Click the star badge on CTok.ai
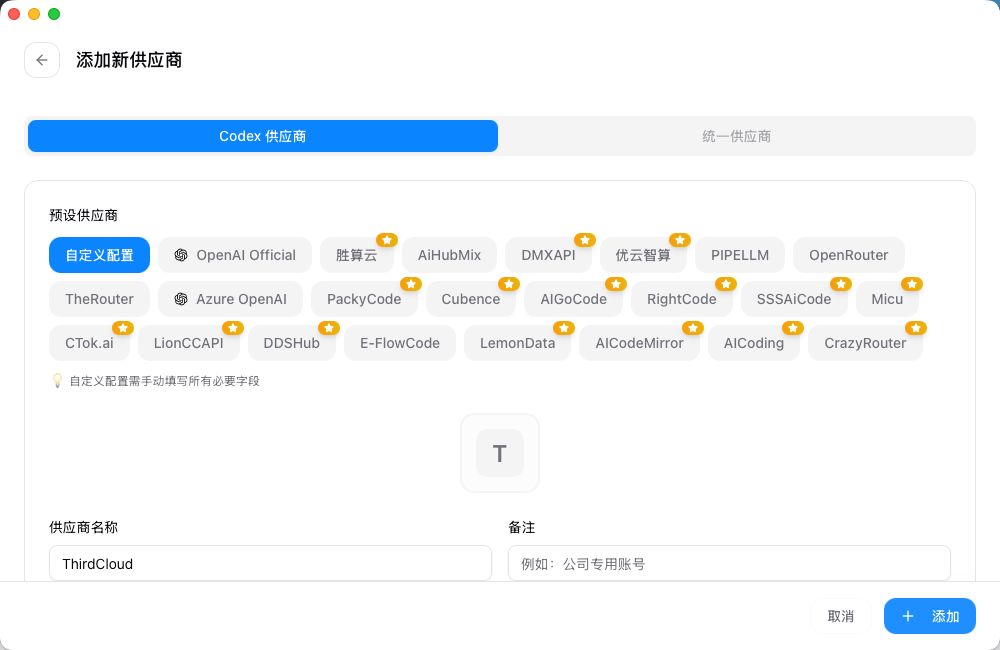1000x650 pixels. pos(123,328)
